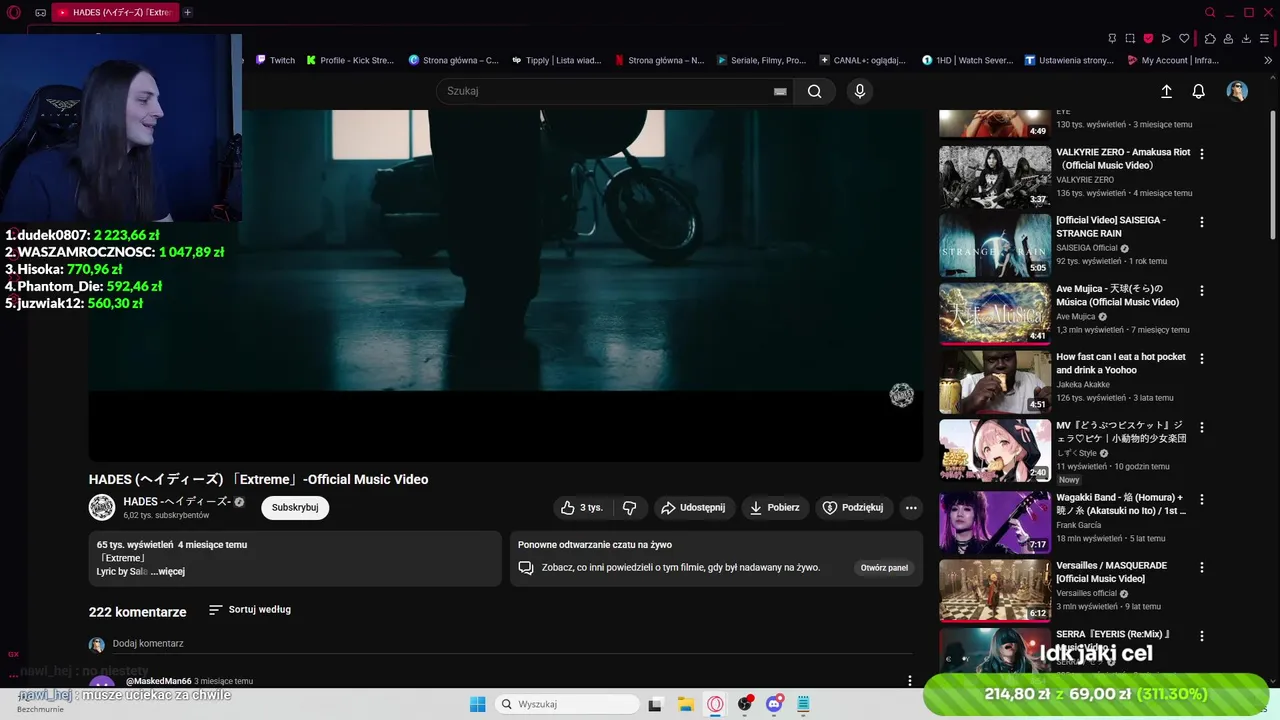Bookmark page with the heart icon
Image resolution: width=1280 pixels, height=720 pixels.
1184,39
